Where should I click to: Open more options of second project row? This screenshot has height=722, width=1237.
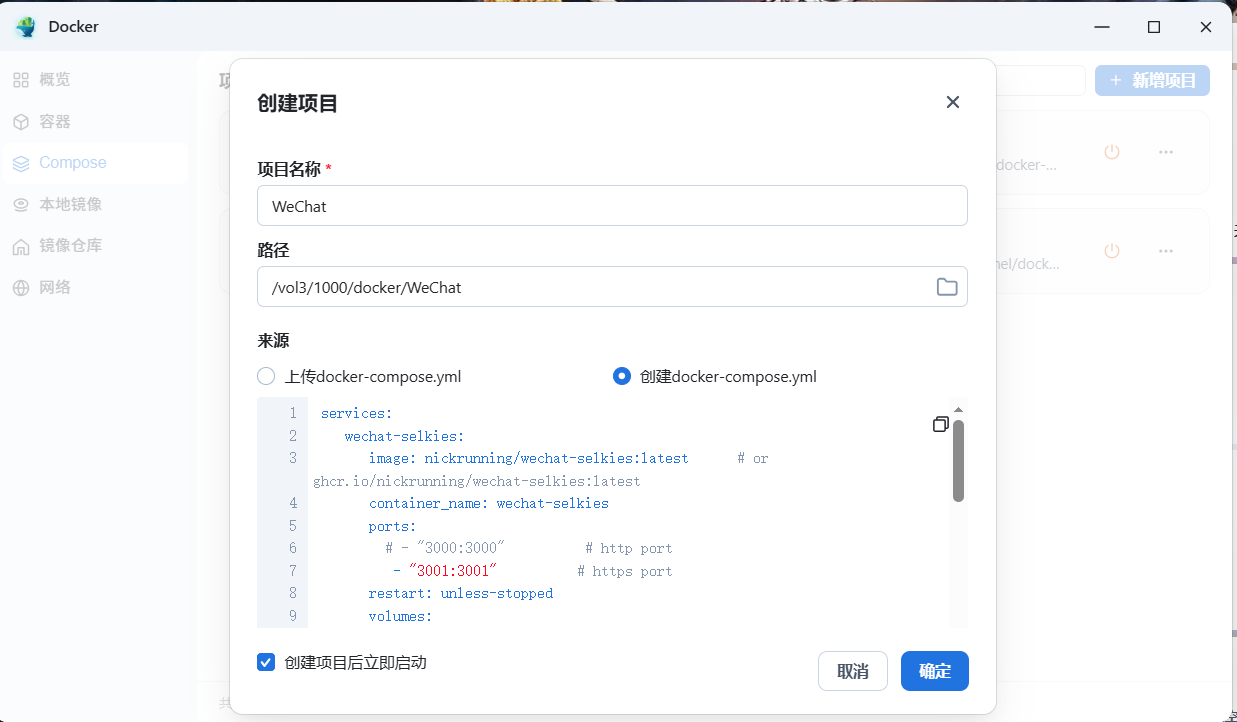(x=1165, y=251)
